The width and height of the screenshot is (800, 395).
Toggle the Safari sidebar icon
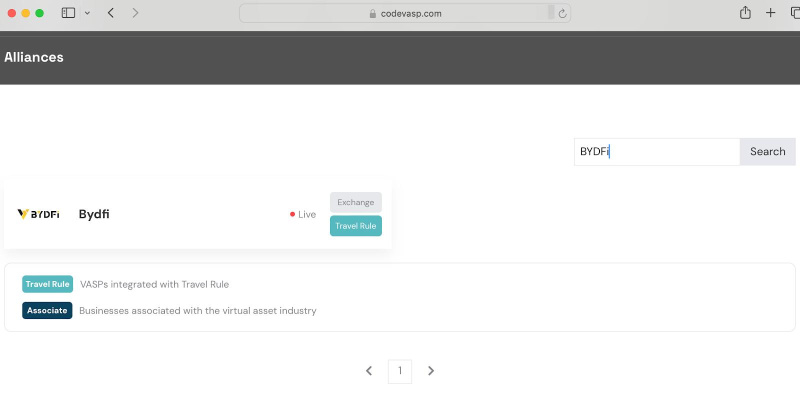click(68, 13)
